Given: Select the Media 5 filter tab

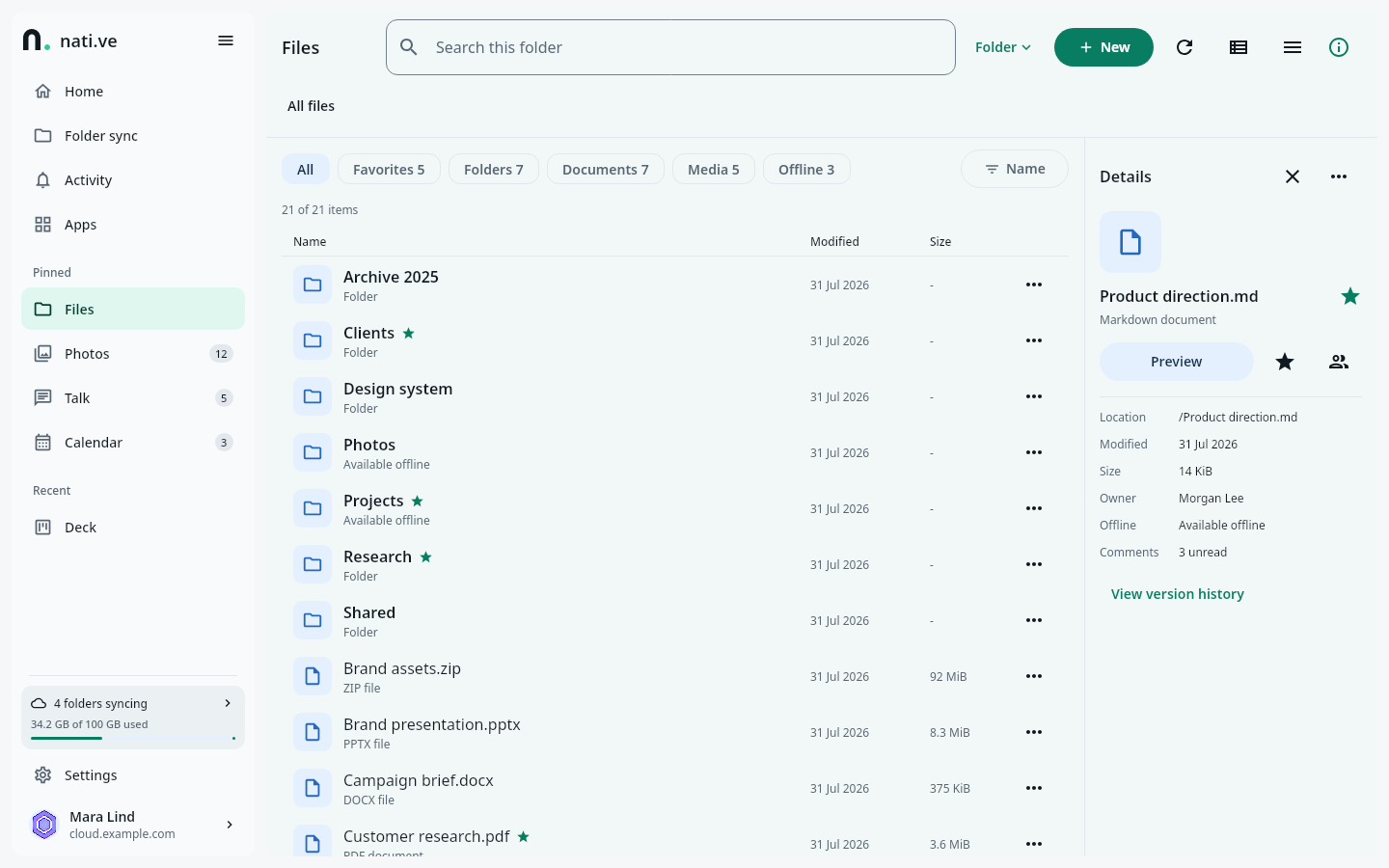Looking at the screenshot, I should [714, 170].
